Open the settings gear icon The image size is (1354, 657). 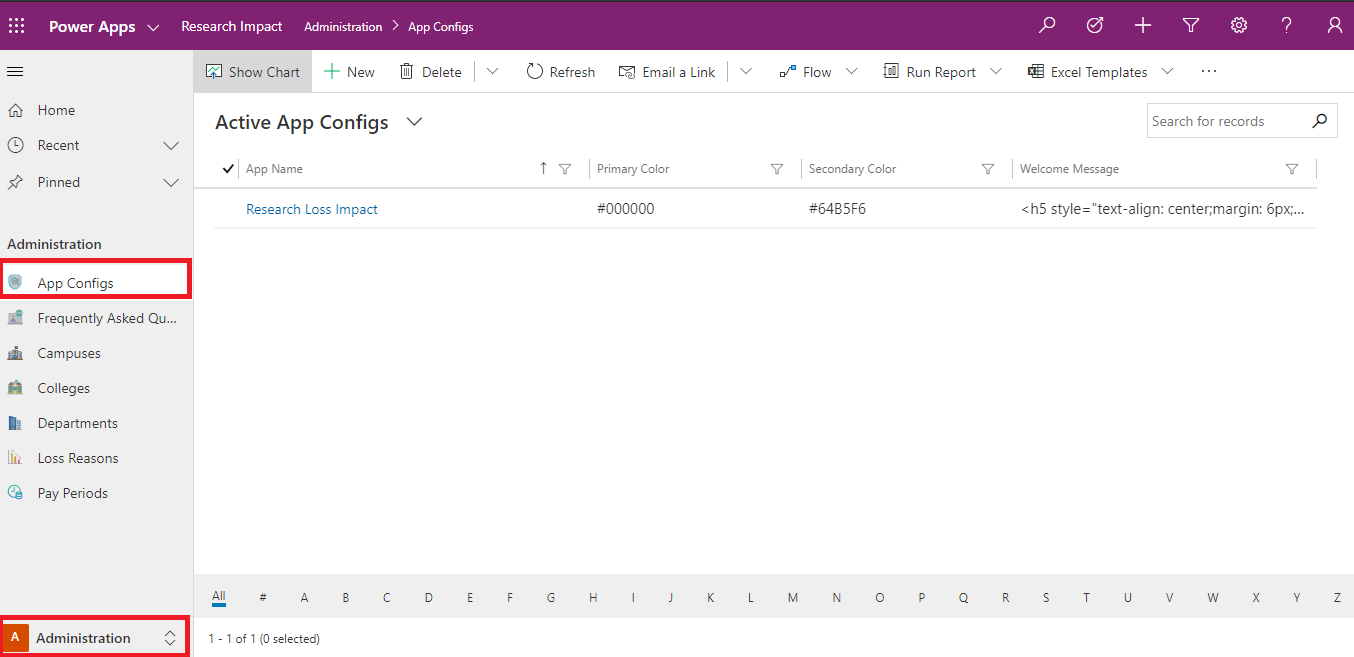[x=1239, y=26]
